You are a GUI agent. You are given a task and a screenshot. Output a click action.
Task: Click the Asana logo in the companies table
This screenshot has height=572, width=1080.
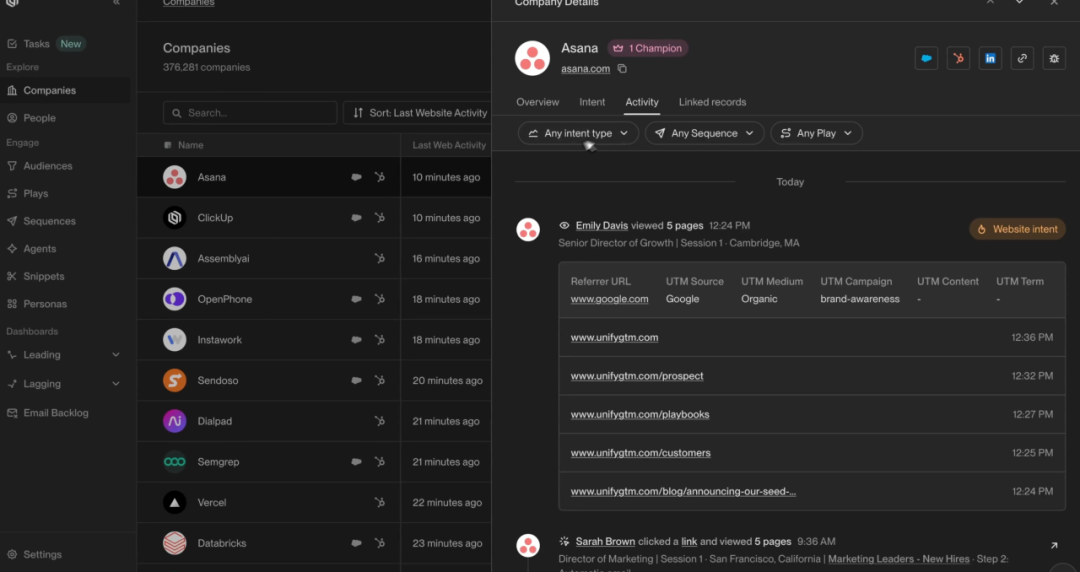[174, 177]
